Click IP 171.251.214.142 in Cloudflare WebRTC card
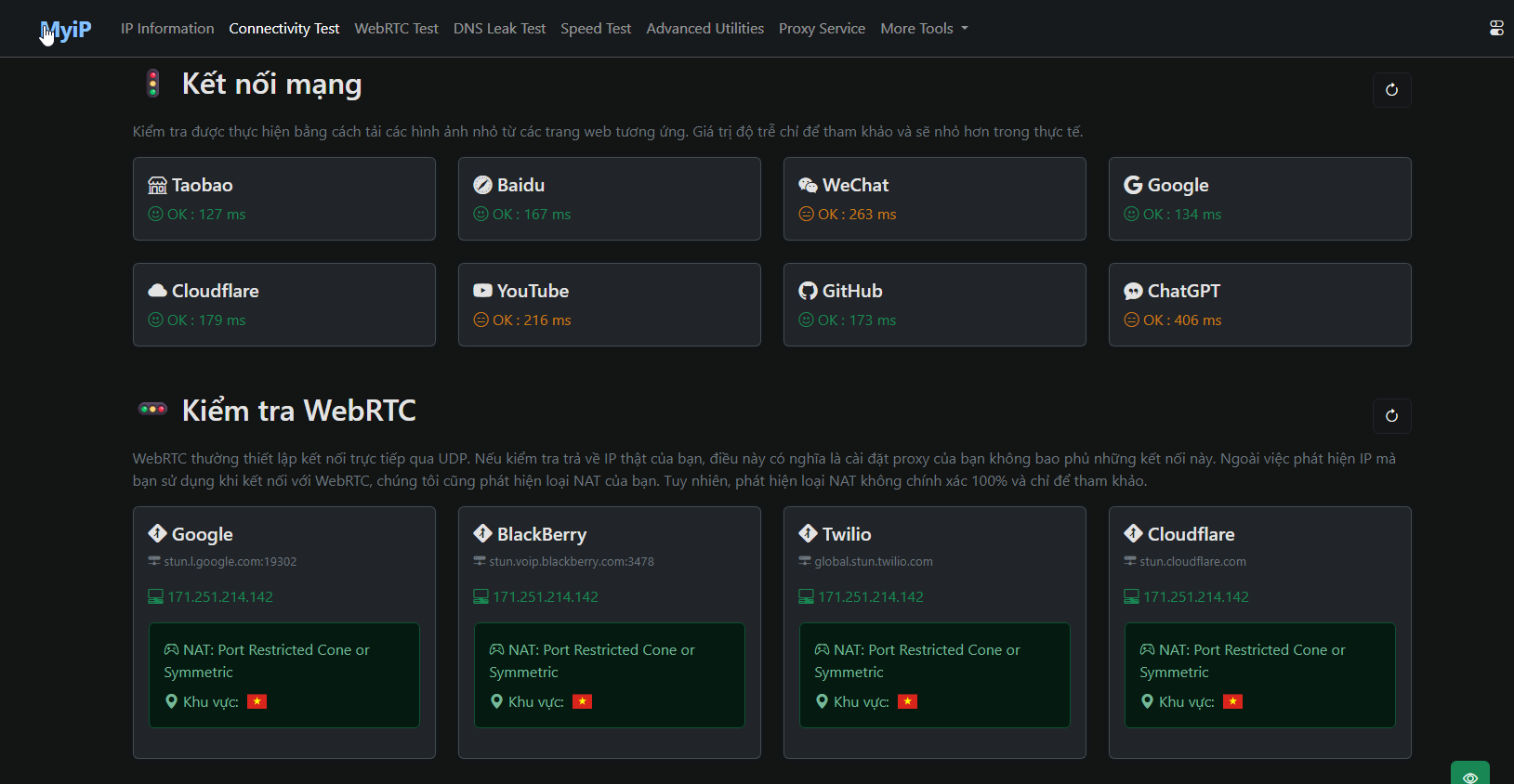 click(x=1196, y=596)
